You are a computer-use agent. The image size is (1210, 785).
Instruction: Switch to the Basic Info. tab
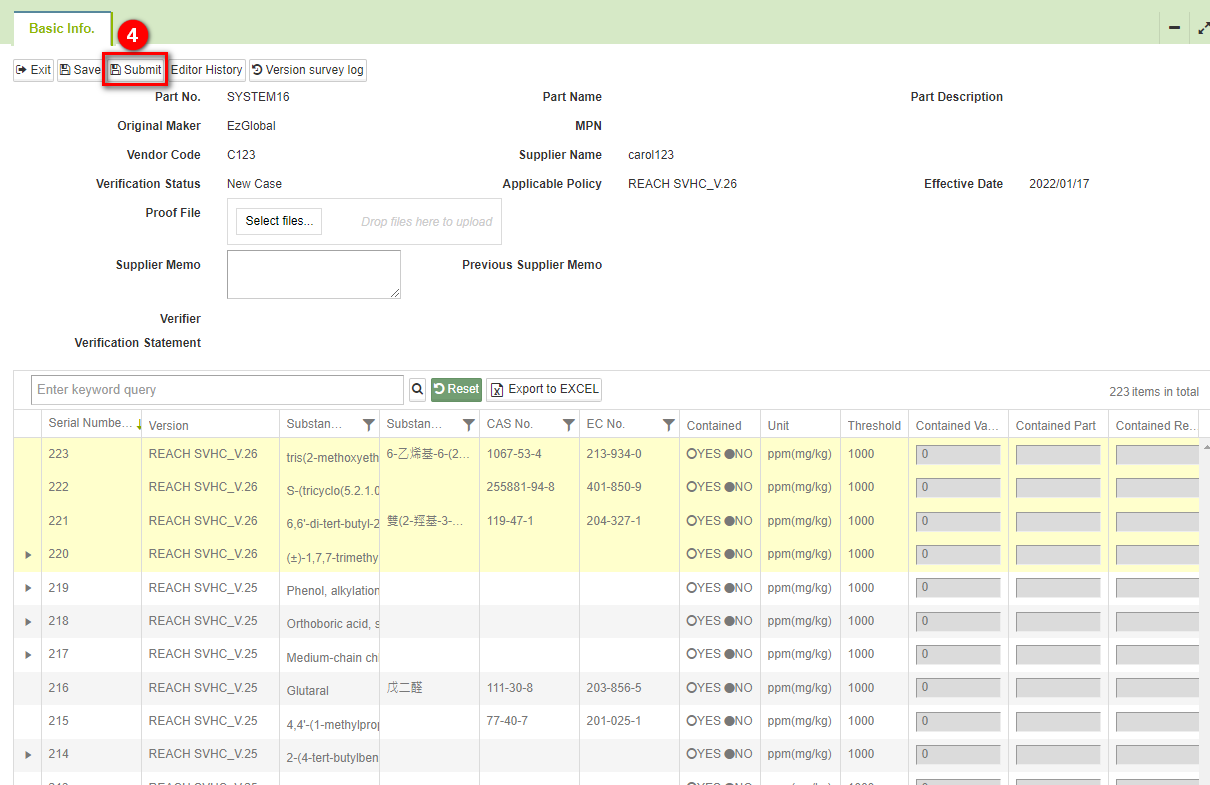62,28
